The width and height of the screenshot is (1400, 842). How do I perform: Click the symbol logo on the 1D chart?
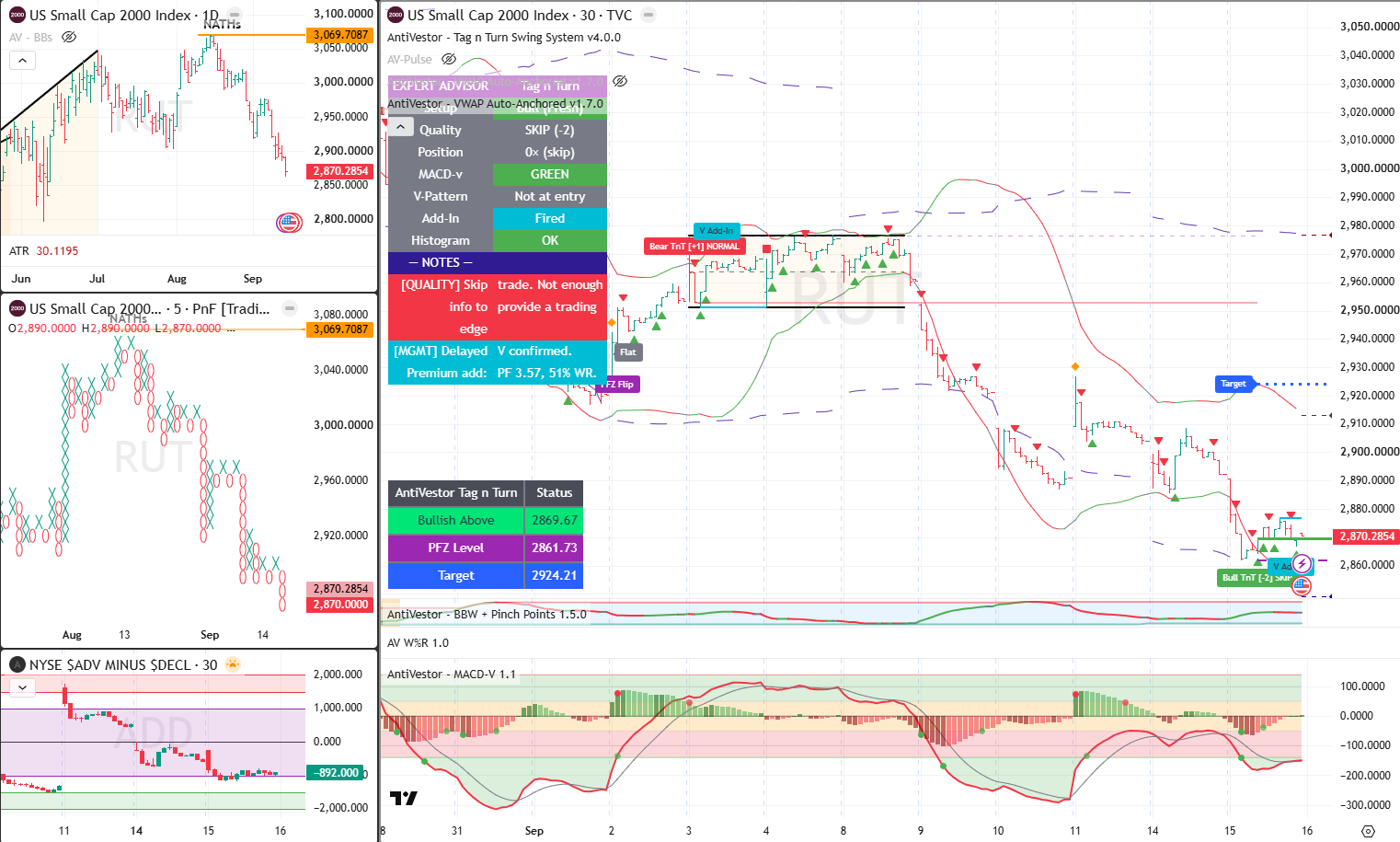(x=17, y=15)
